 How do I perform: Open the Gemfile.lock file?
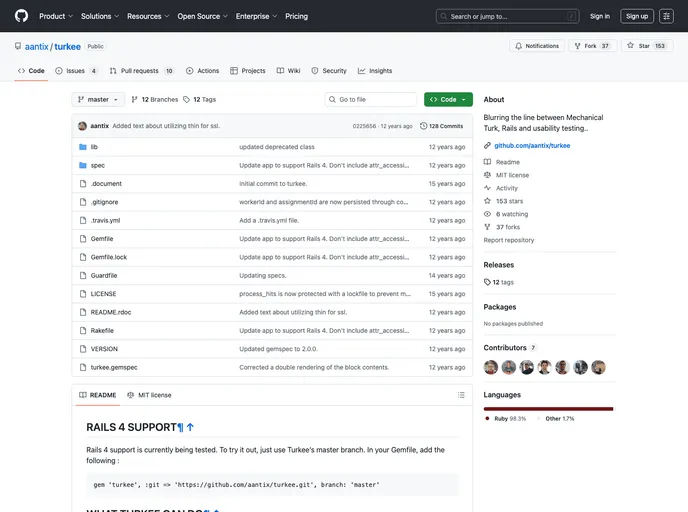[109, 258]
